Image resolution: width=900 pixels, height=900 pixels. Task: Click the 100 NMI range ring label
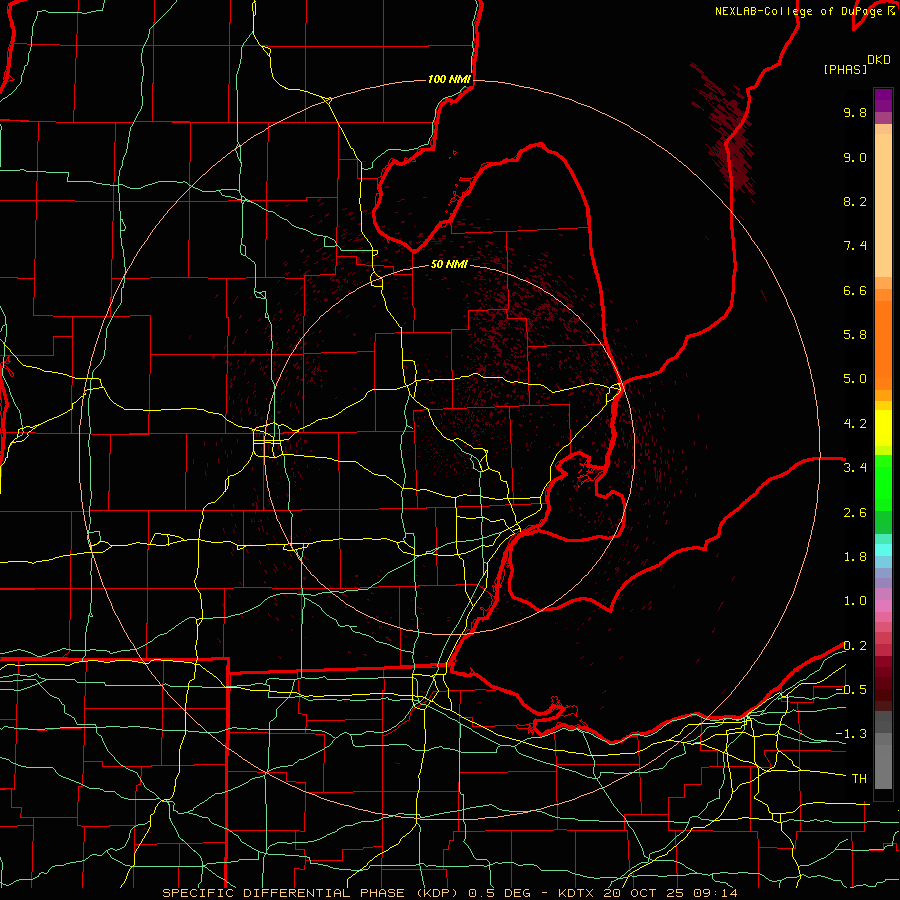449,79
